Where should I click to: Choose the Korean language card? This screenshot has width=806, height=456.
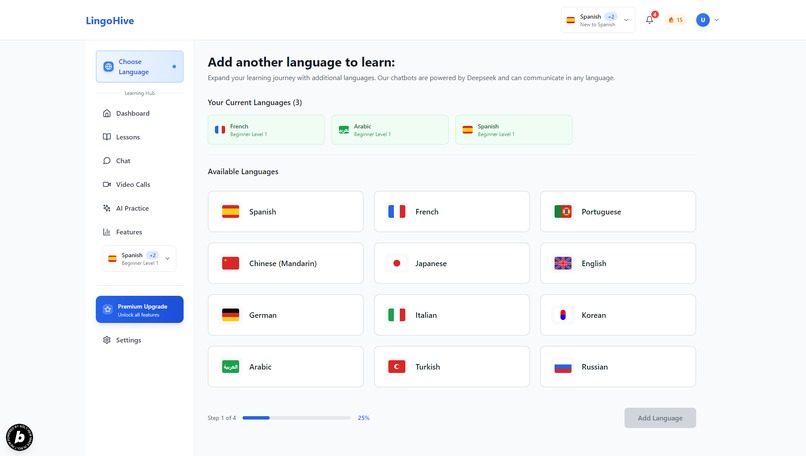[x=617, y=315]
